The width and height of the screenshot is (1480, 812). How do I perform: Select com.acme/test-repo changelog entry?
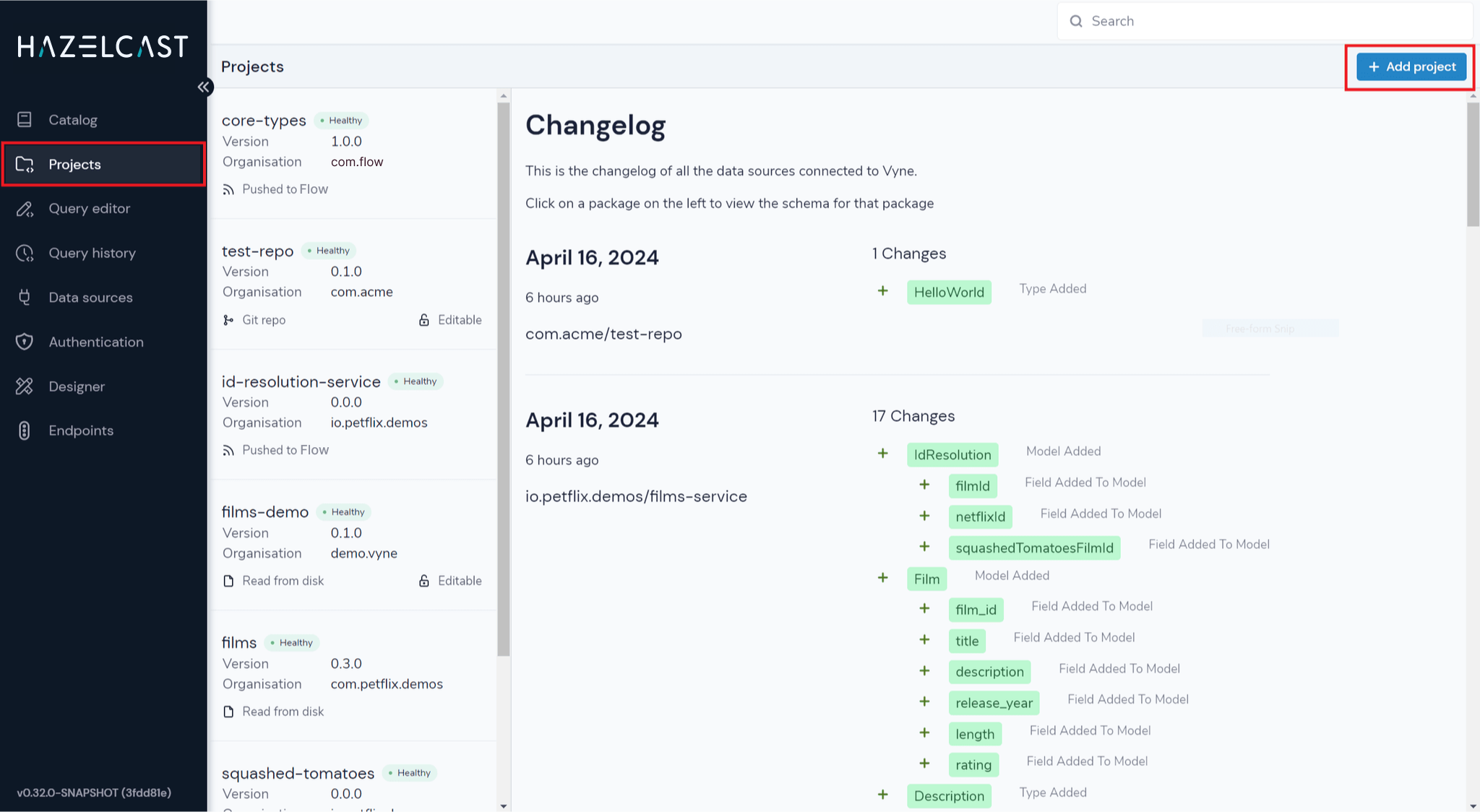[604, 333]
